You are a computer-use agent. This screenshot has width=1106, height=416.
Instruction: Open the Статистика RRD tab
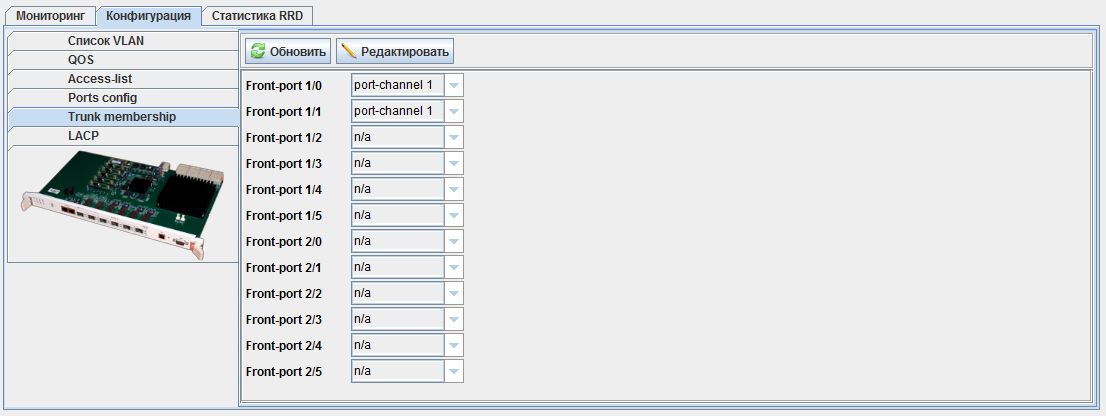[x=258, y=16]
